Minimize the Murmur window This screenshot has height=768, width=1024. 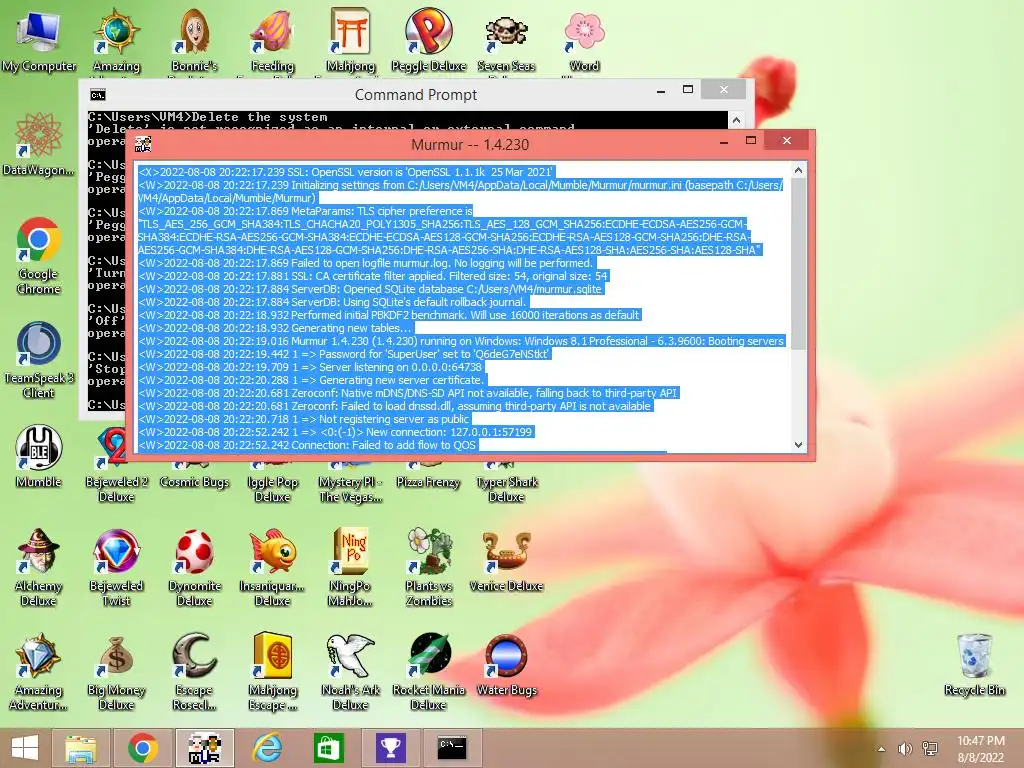[x=724, y=142]
